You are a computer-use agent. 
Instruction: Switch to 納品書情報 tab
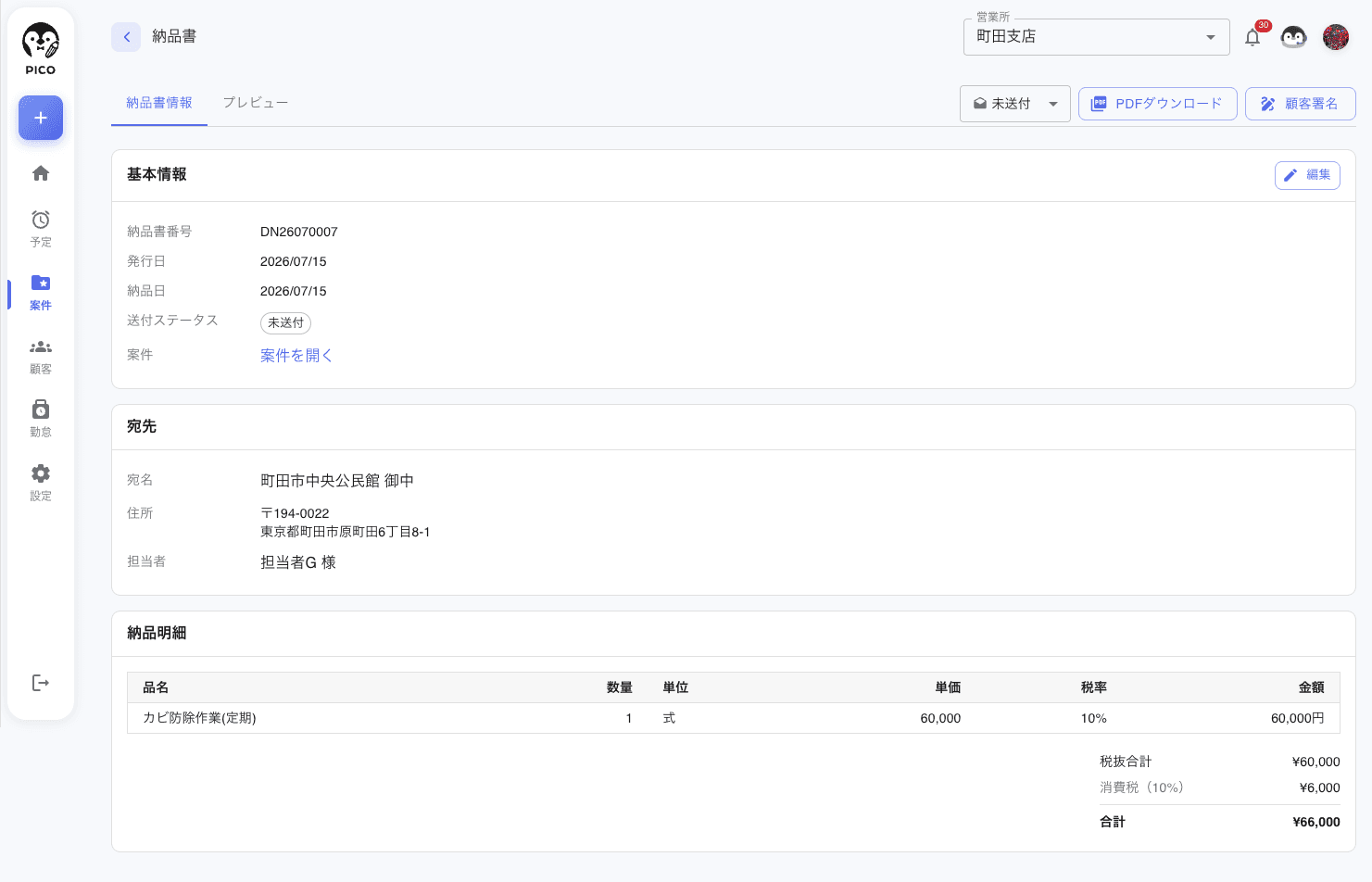click(159, 103)
